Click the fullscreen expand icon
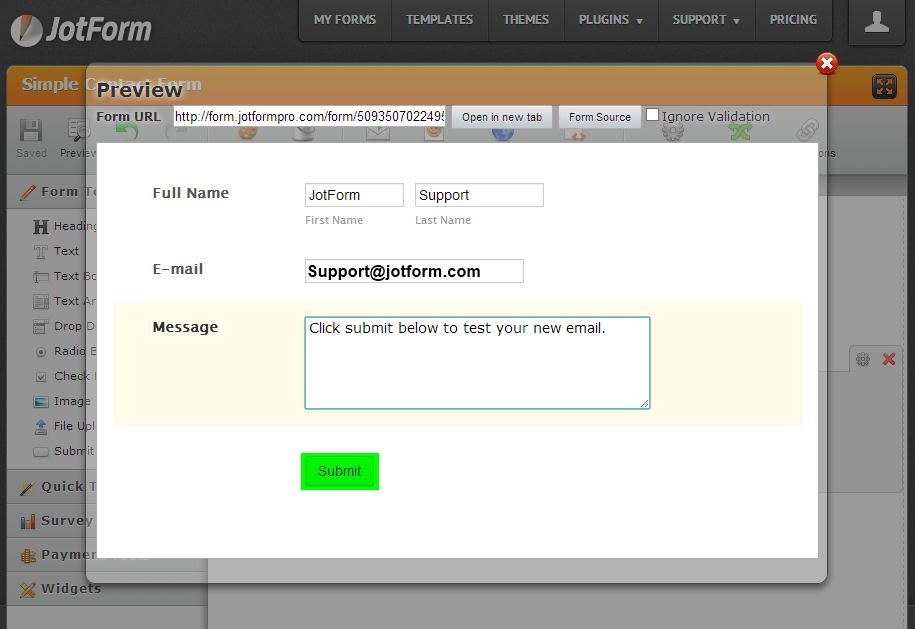Viewport: 915px width, 629px height. [x=884, y=86]
